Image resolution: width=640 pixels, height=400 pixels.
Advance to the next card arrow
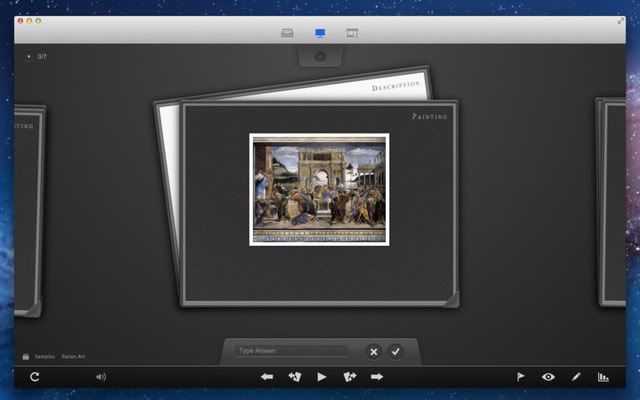[377, 377]
